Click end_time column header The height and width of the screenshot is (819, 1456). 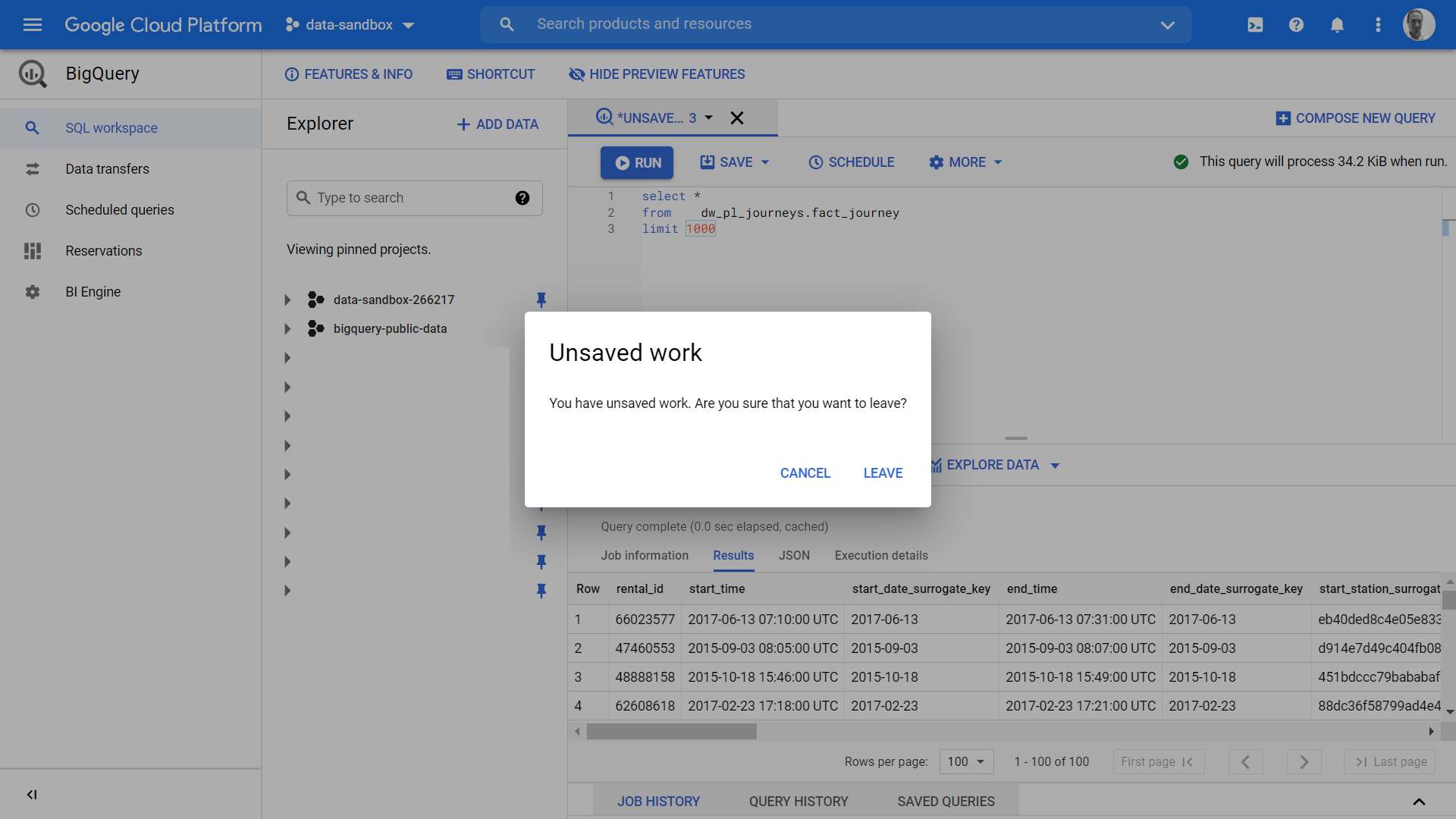1031,589
